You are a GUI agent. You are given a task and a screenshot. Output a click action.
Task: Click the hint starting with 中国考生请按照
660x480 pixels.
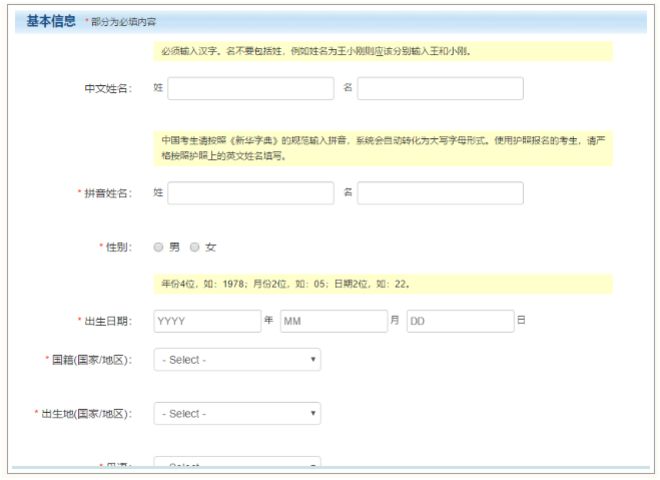[383, 148]
